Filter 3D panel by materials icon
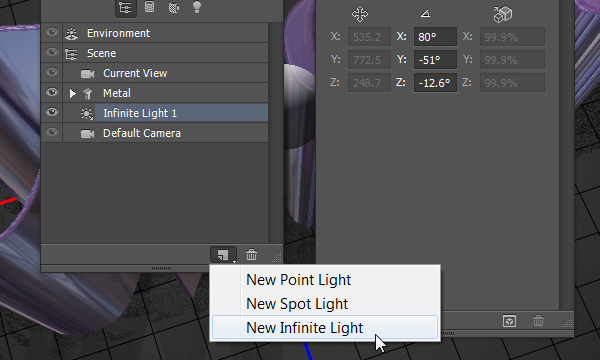This screenshot has height=360, width=600. point(174,7)
